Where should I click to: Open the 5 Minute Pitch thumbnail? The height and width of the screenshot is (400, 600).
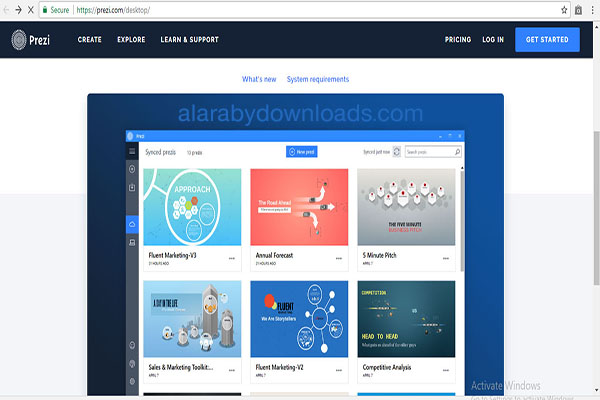coord(406,207)
